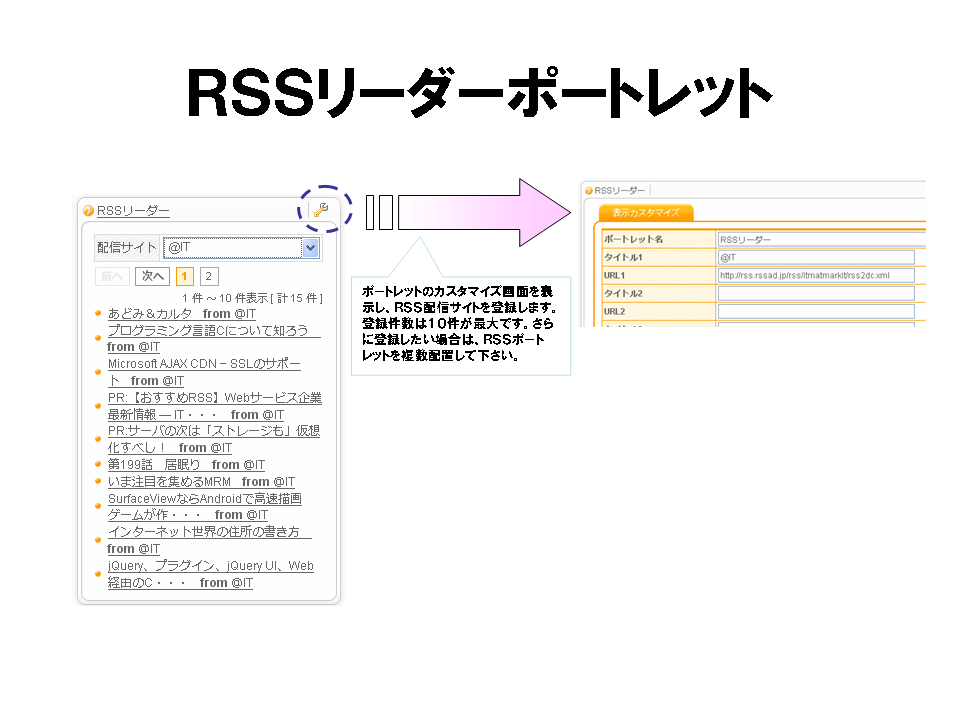Click the RSSリーダー title link in left portlet
960x720 pixels.
click(133, 211)
